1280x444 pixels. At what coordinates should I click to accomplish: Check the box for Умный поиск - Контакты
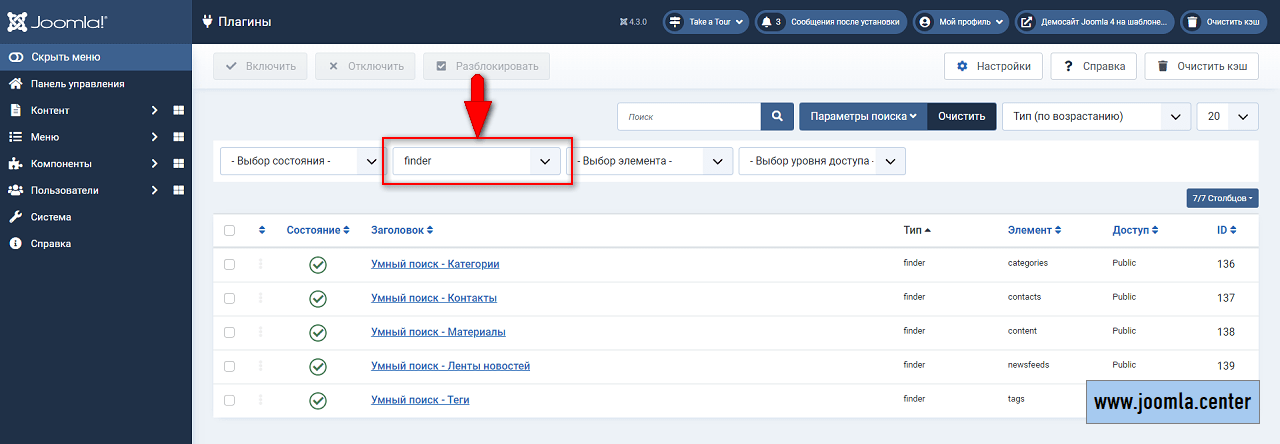tap(230, 298)
